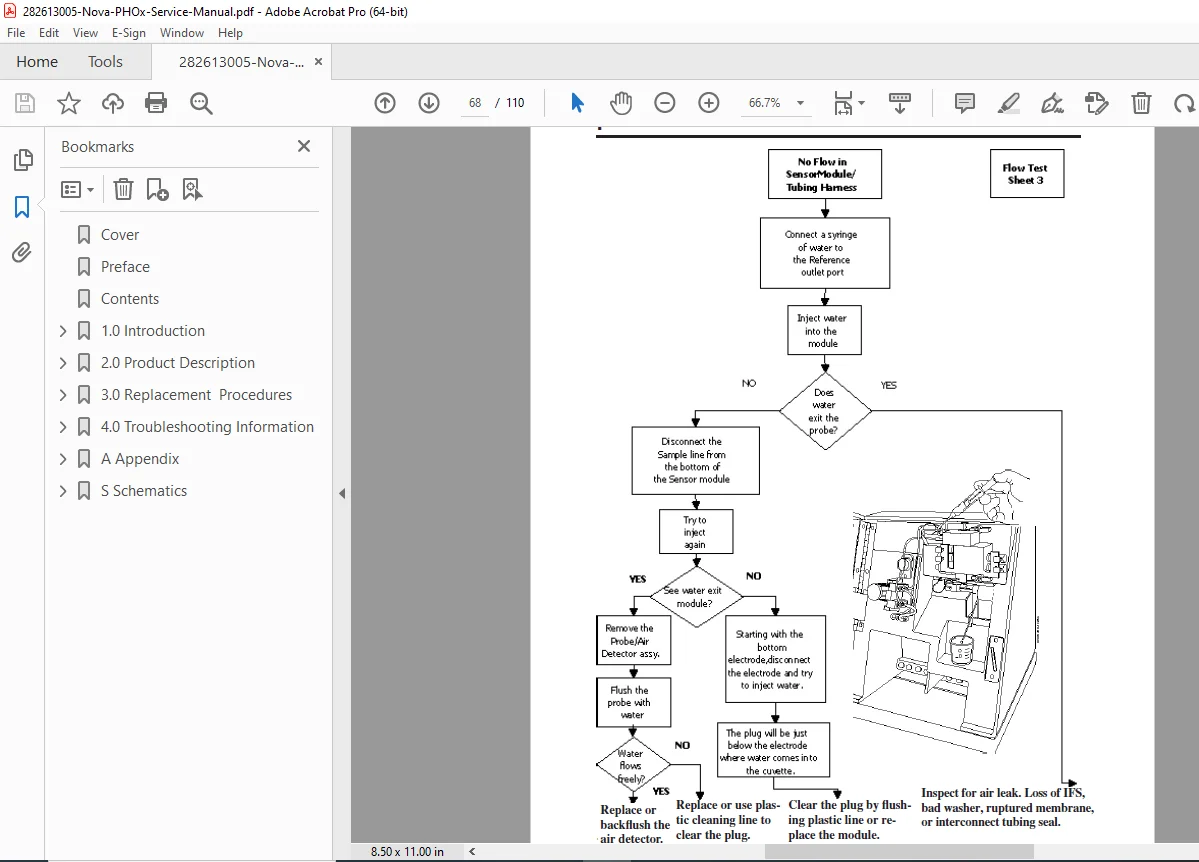Image resolution: width=1199 pixels, height=862 pixels.
Task: Click the page number field showing 68
Action: click(475, 102)
